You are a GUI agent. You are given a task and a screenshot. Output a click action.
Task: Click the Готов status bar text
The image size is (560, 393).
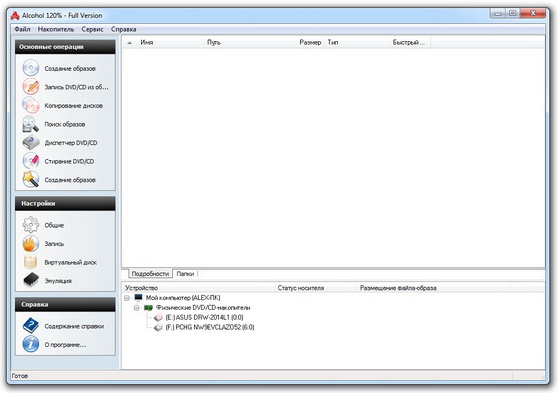[x=20, y=376]
